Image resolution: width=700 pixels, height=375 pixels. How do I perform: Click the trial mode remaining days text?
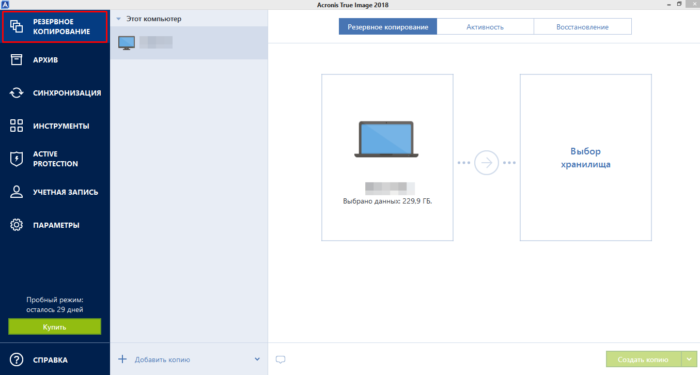[54, 304]
